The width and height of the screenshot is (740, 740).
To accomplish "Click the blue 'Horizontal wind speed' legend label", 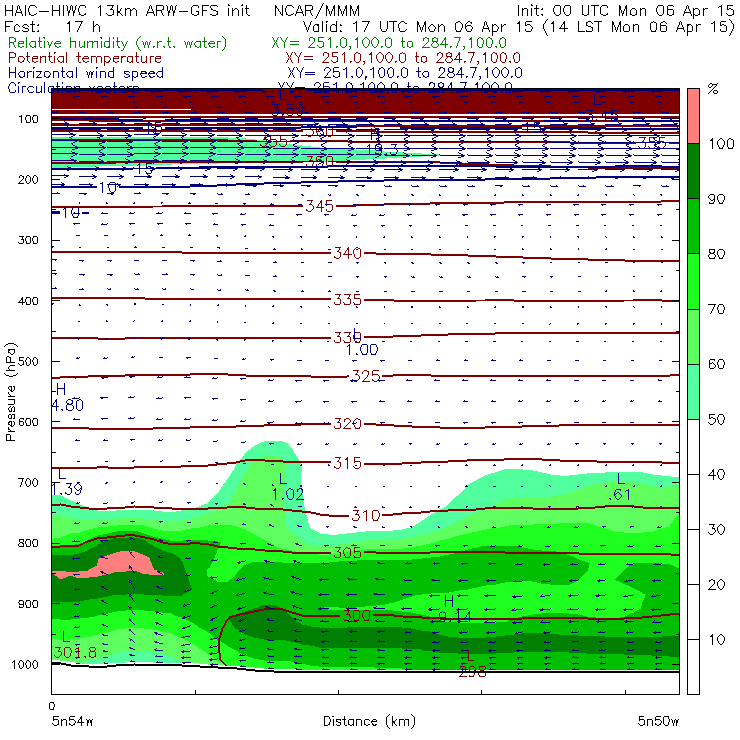I will coord(86,73).
